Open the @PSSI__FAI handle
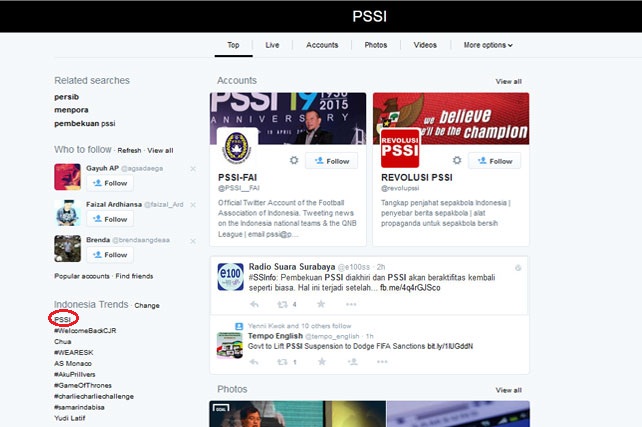Viewport: 642px width, 427px height. 239,188
